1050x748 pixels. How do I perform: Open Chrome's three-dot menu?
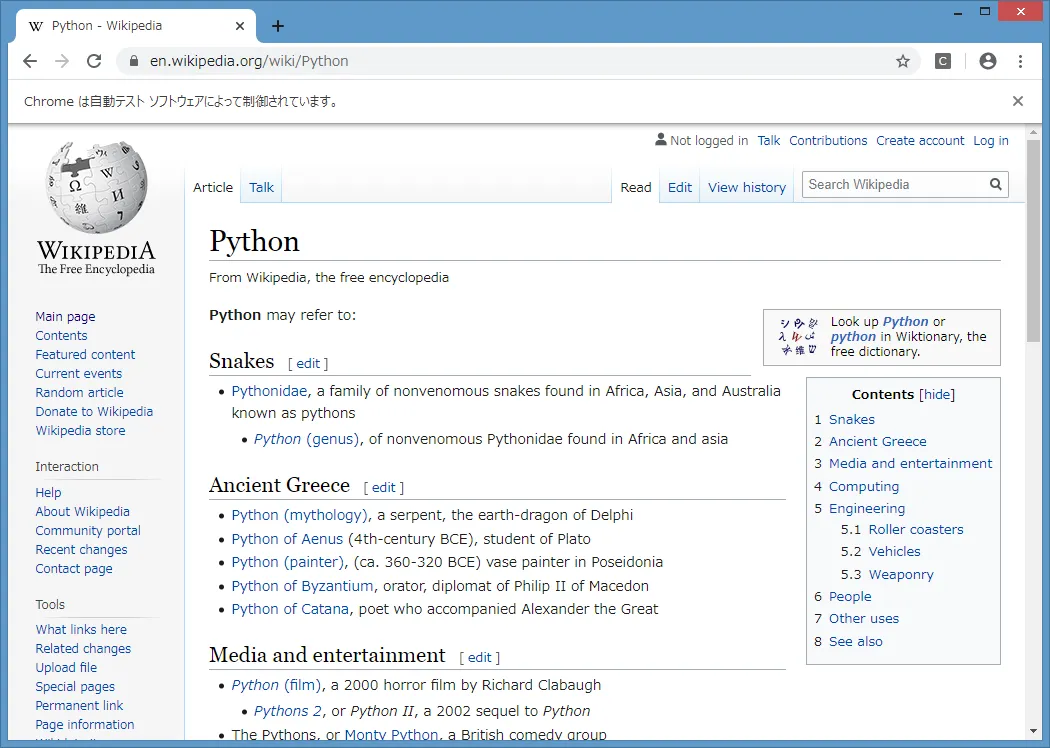click(x=1021, y=61)
